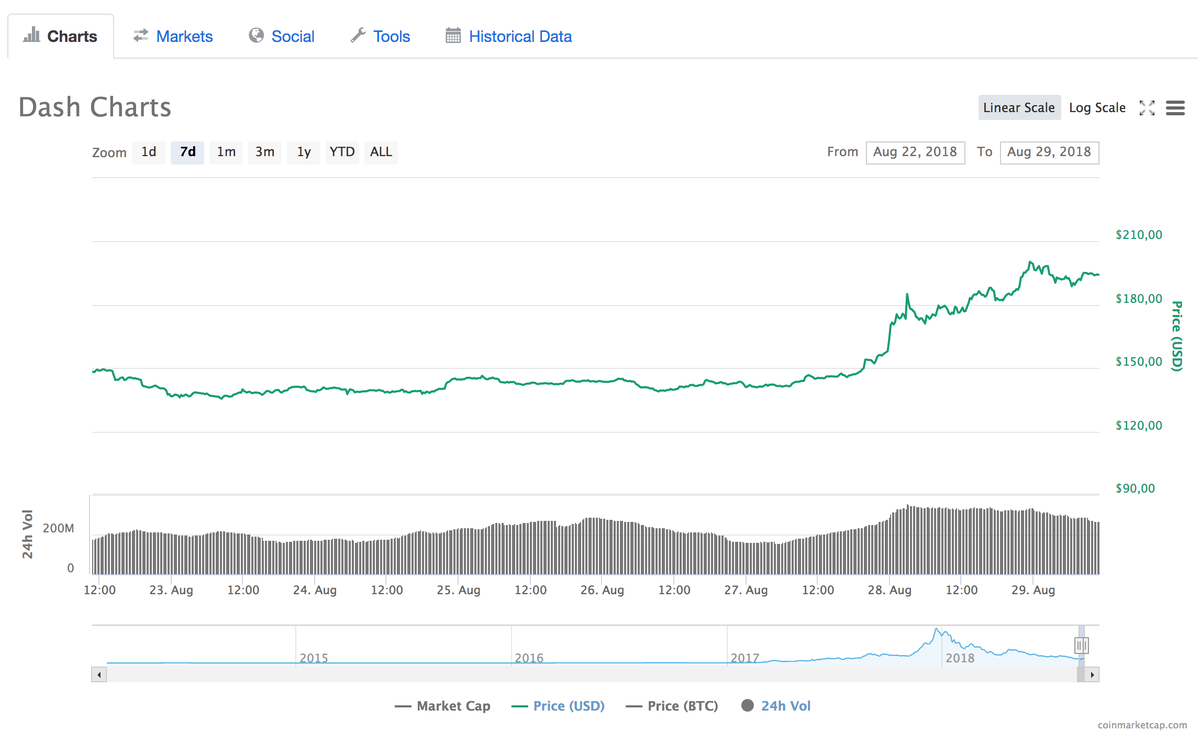
Task: Click the $120,00 price axis label
Action: click(x=1139, y=426)
